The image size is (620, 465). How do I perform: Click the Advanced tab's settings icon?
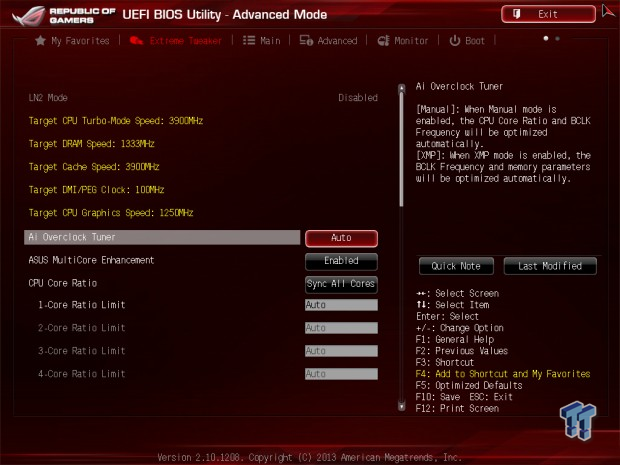(306, 40)
